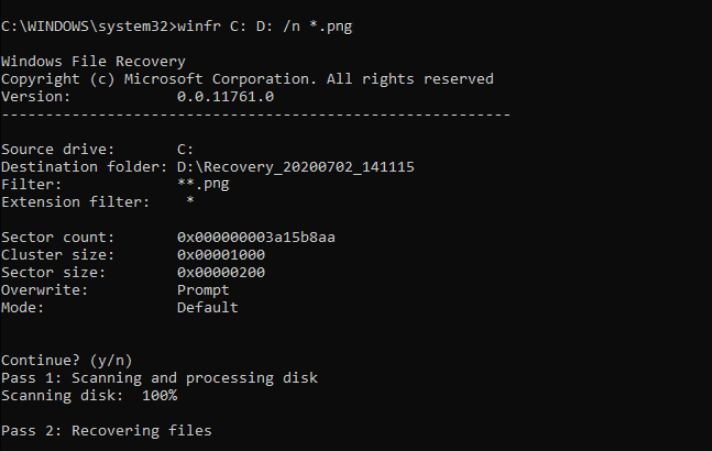Click the Overwrite setting "Prompt" value
Image resolution: width=712 pixels, height=451 pixels.
[203, 290]
